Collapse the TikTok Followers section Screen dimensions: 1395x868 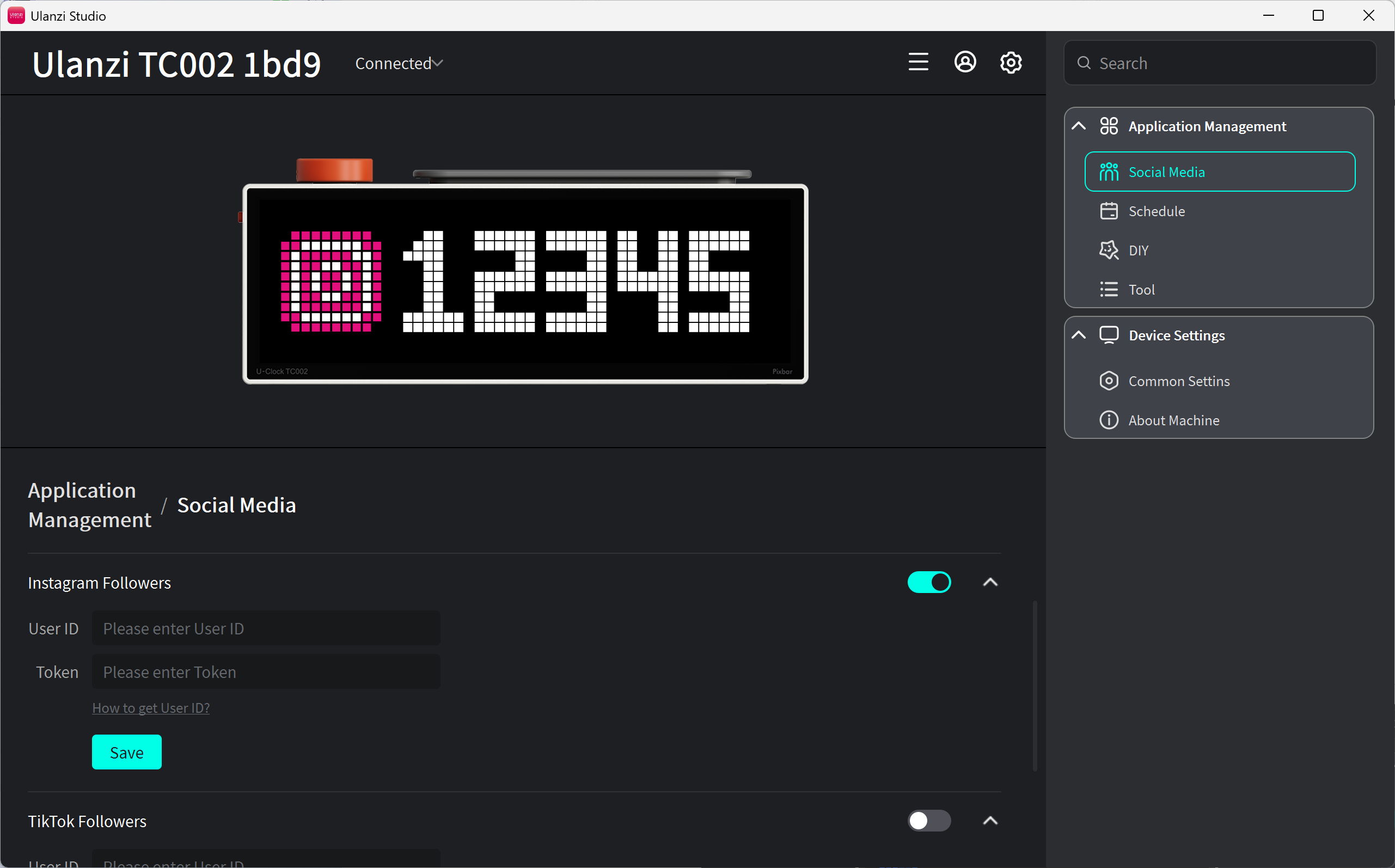click(990, 820)
